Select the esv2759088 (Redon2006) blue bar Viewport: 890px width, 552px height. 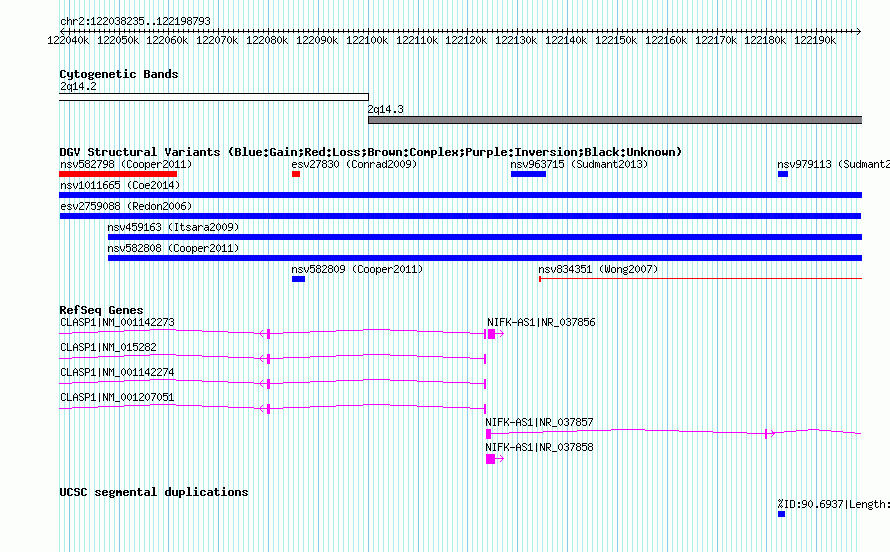tap(460, 216)
